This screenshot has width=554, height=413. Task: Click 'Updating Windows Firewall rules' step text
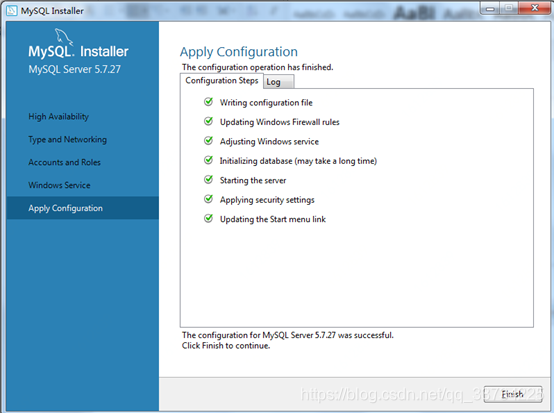279,122
